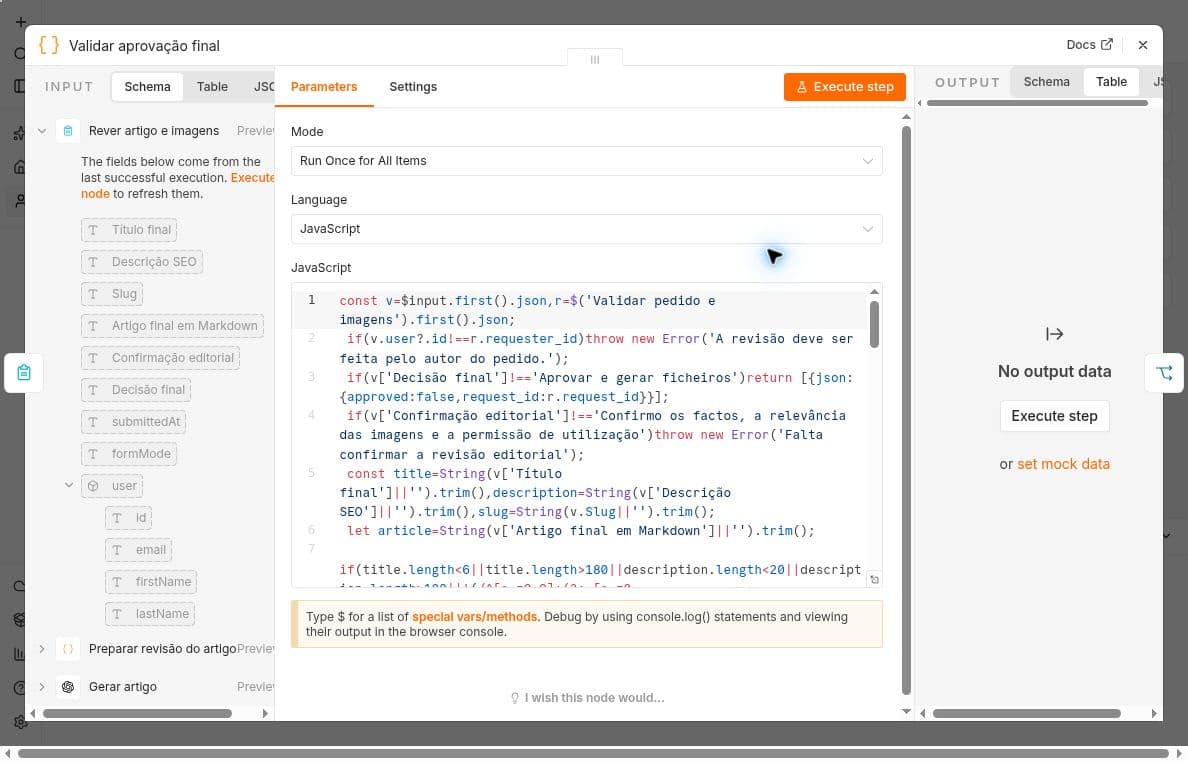Click the input panel horizontal scrollbar
1188x761 pixels.
[137, 713]
